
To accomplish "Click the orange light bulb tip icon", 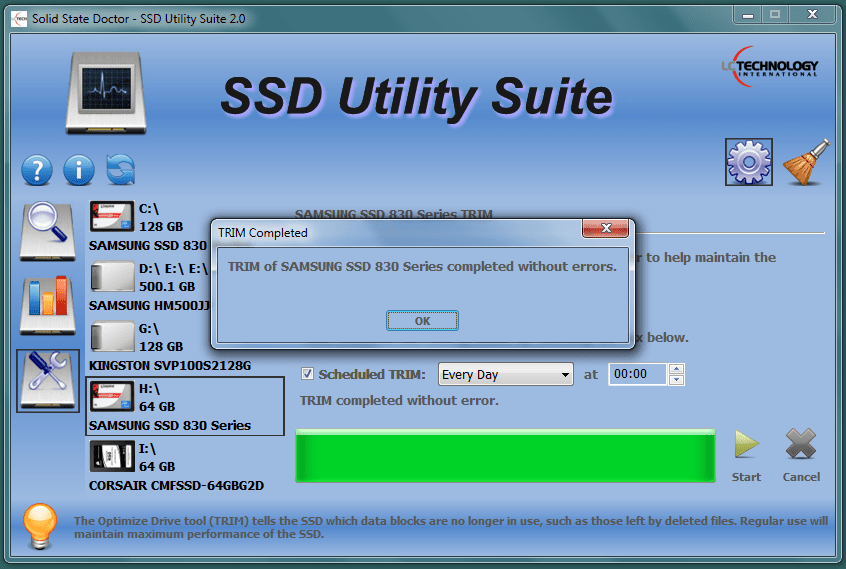I will 40,526.
